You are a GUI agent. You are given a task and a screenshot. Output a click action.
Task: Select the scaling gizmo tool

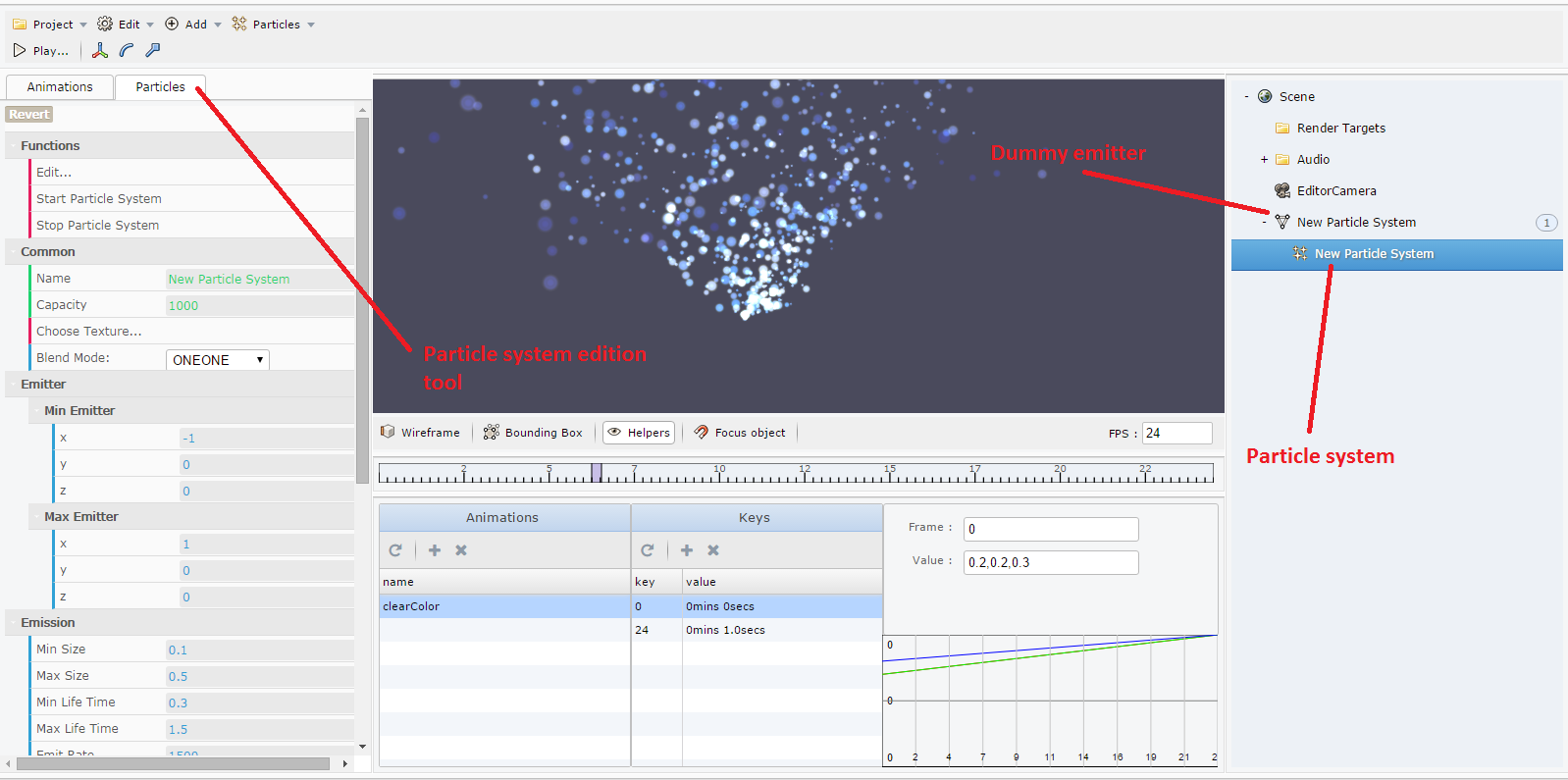[153, 50]
